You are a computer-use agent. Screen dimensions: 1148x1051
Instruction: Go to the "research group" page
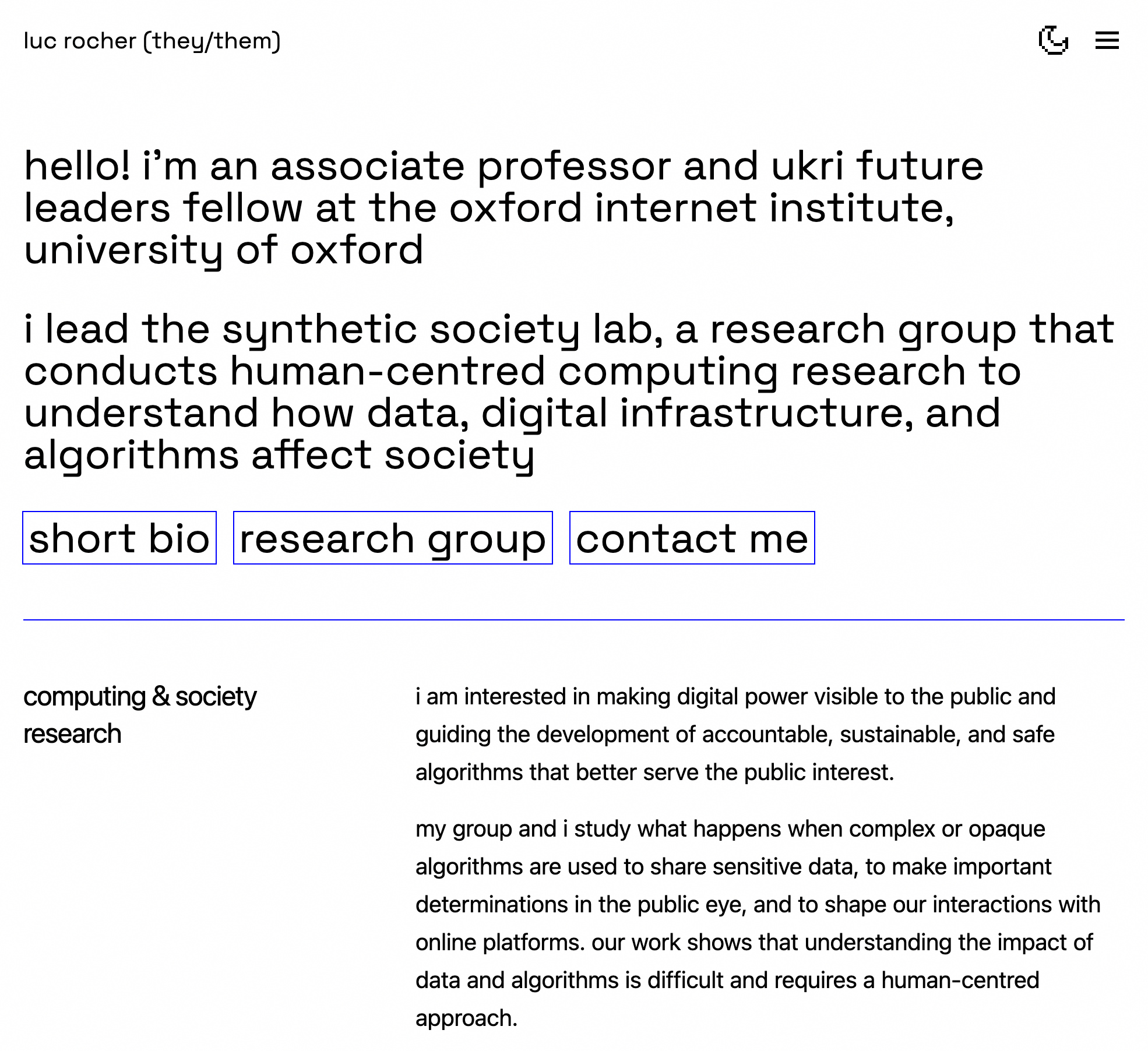(x=393, y=538)
